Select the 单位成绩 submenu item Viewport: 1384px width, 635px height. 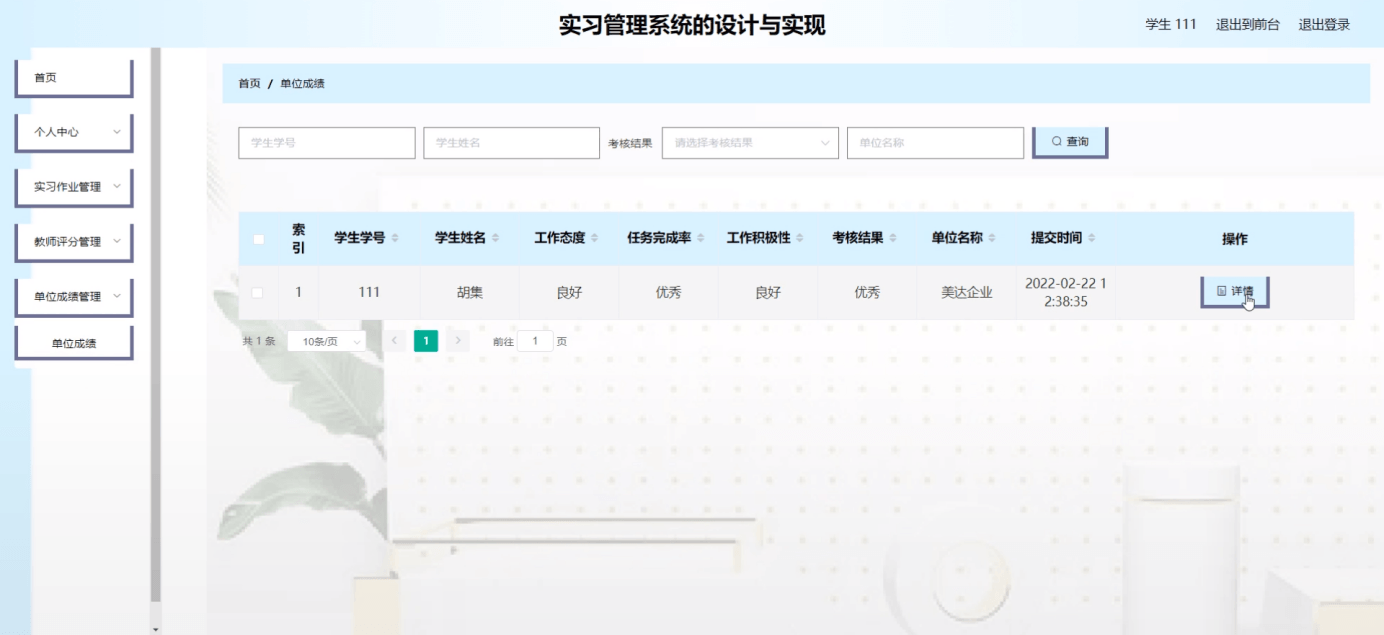74,343
